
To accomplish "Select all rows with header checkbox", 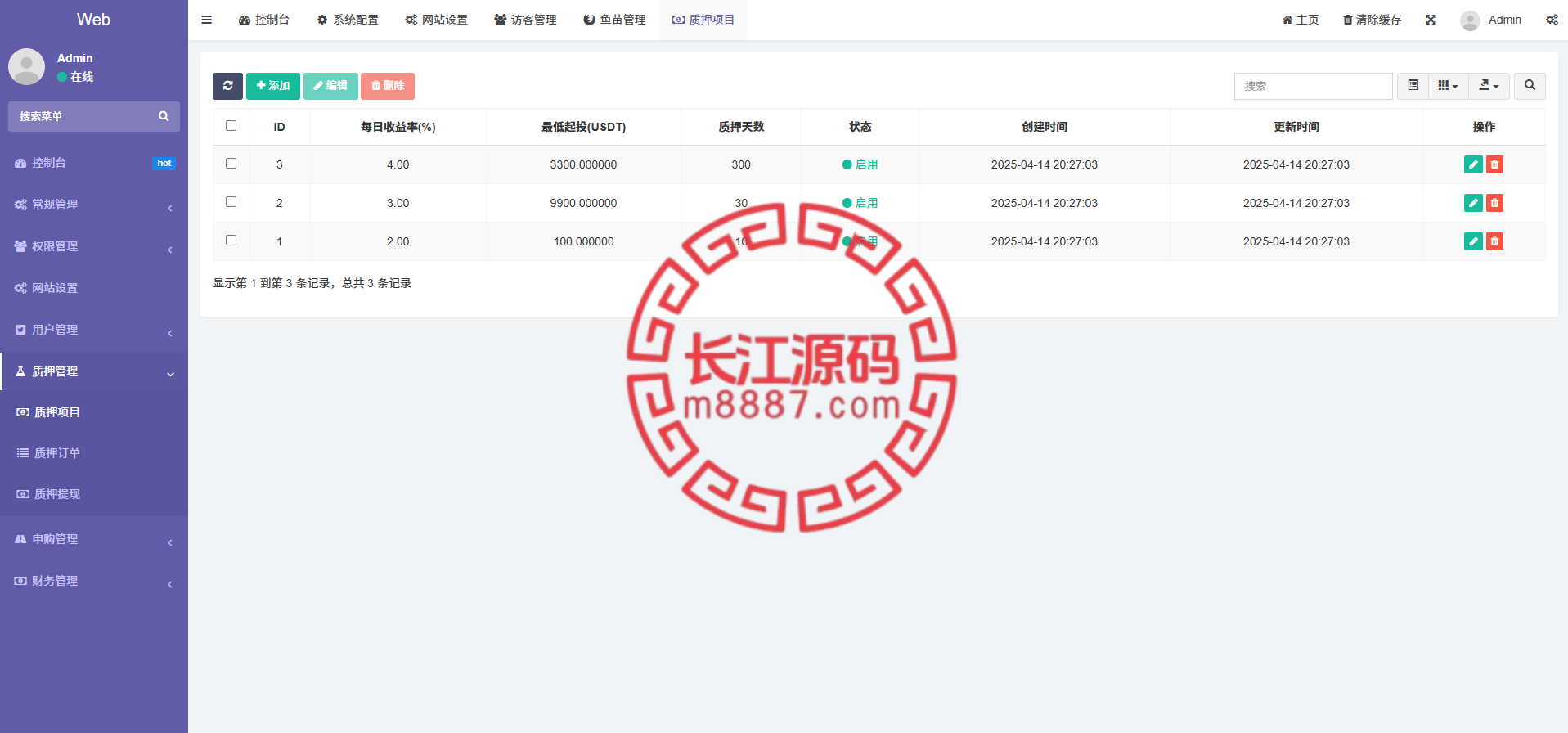I will (x=231, y=126).
